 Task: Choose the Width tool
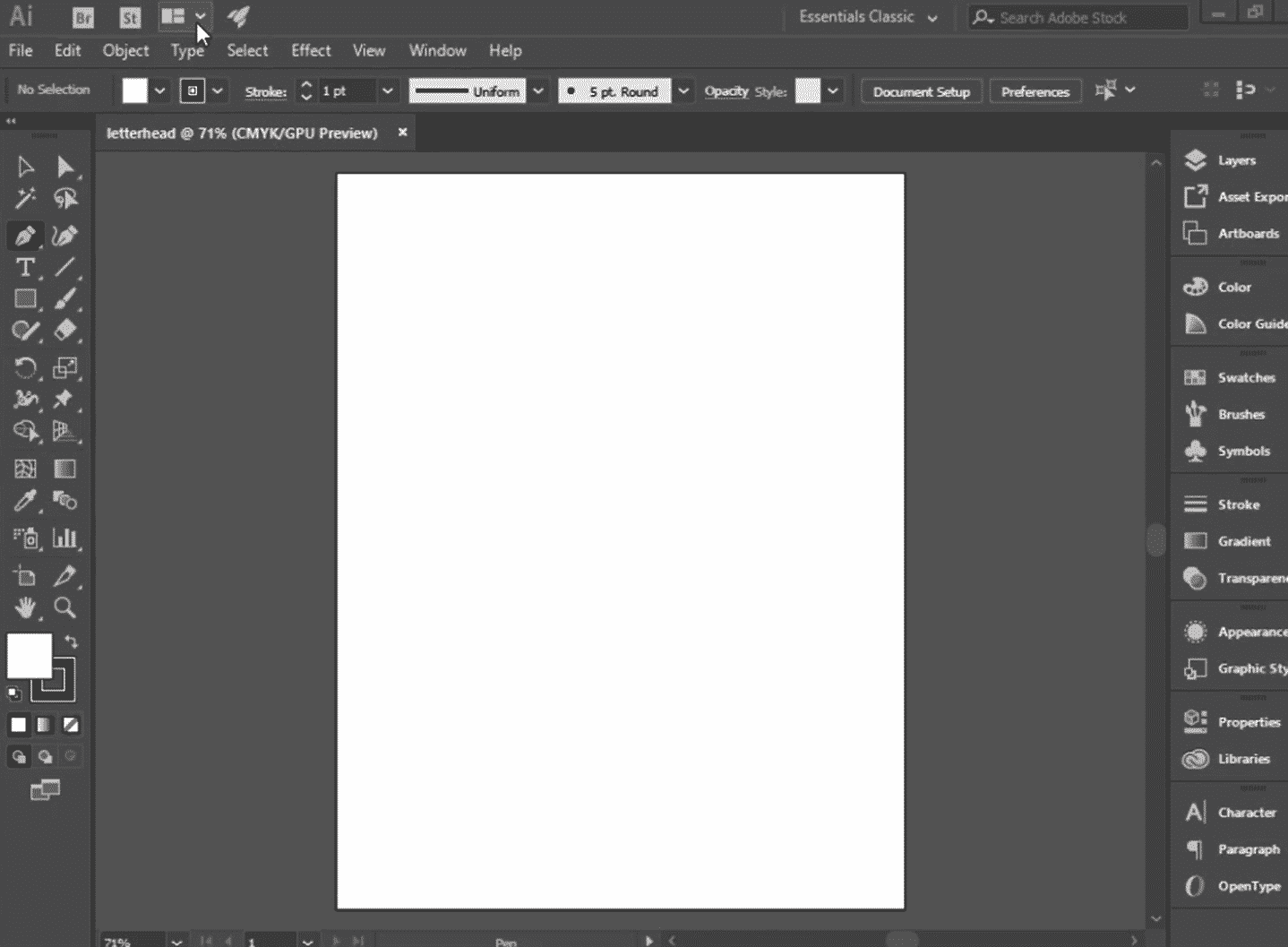pyautogui.click(x=25, y=400)
